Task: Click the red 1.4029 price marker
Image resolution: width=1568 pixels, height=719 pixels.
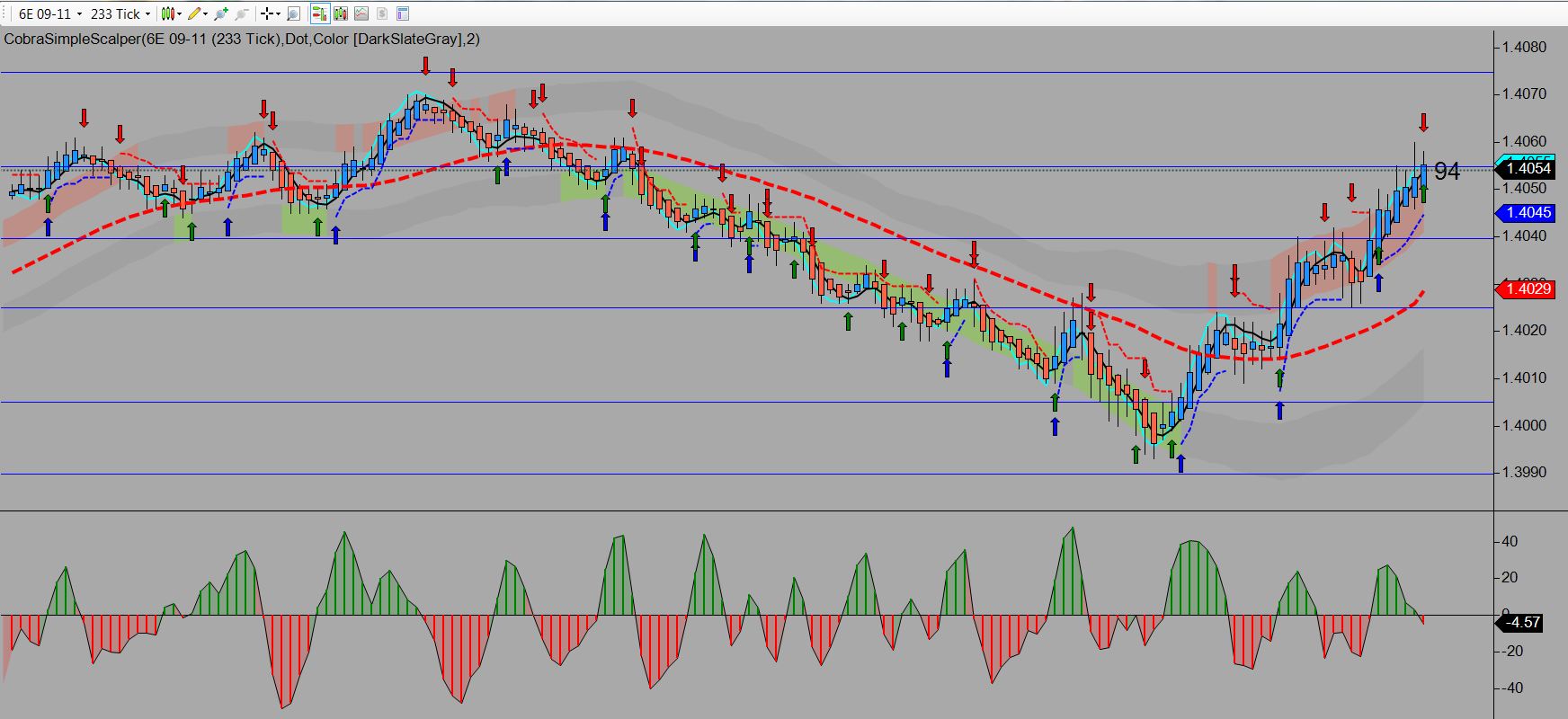Action: [1524, 288]
